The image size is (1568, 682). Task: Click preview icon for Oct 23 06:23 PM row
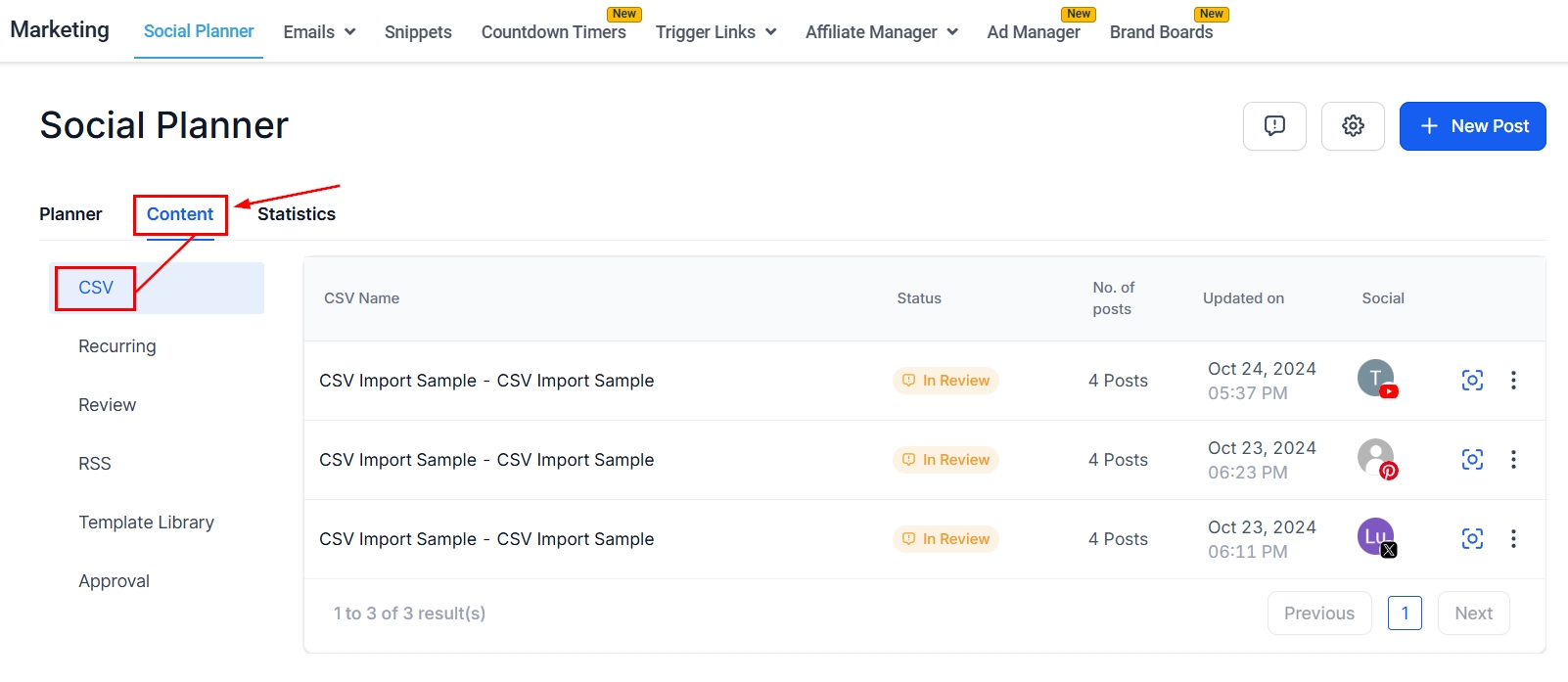pos(1472,460)
